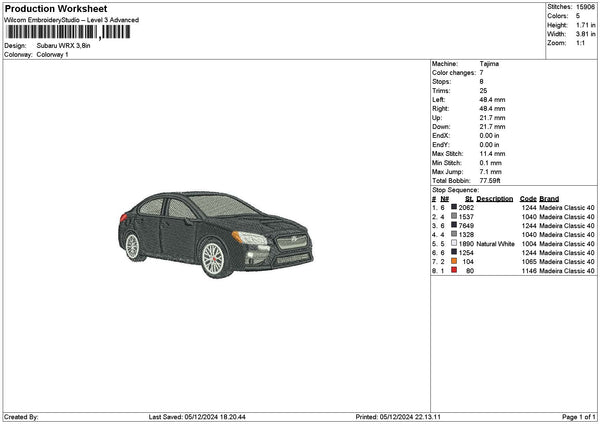Click the Colorway 1 value

click(x=52, y=55)
